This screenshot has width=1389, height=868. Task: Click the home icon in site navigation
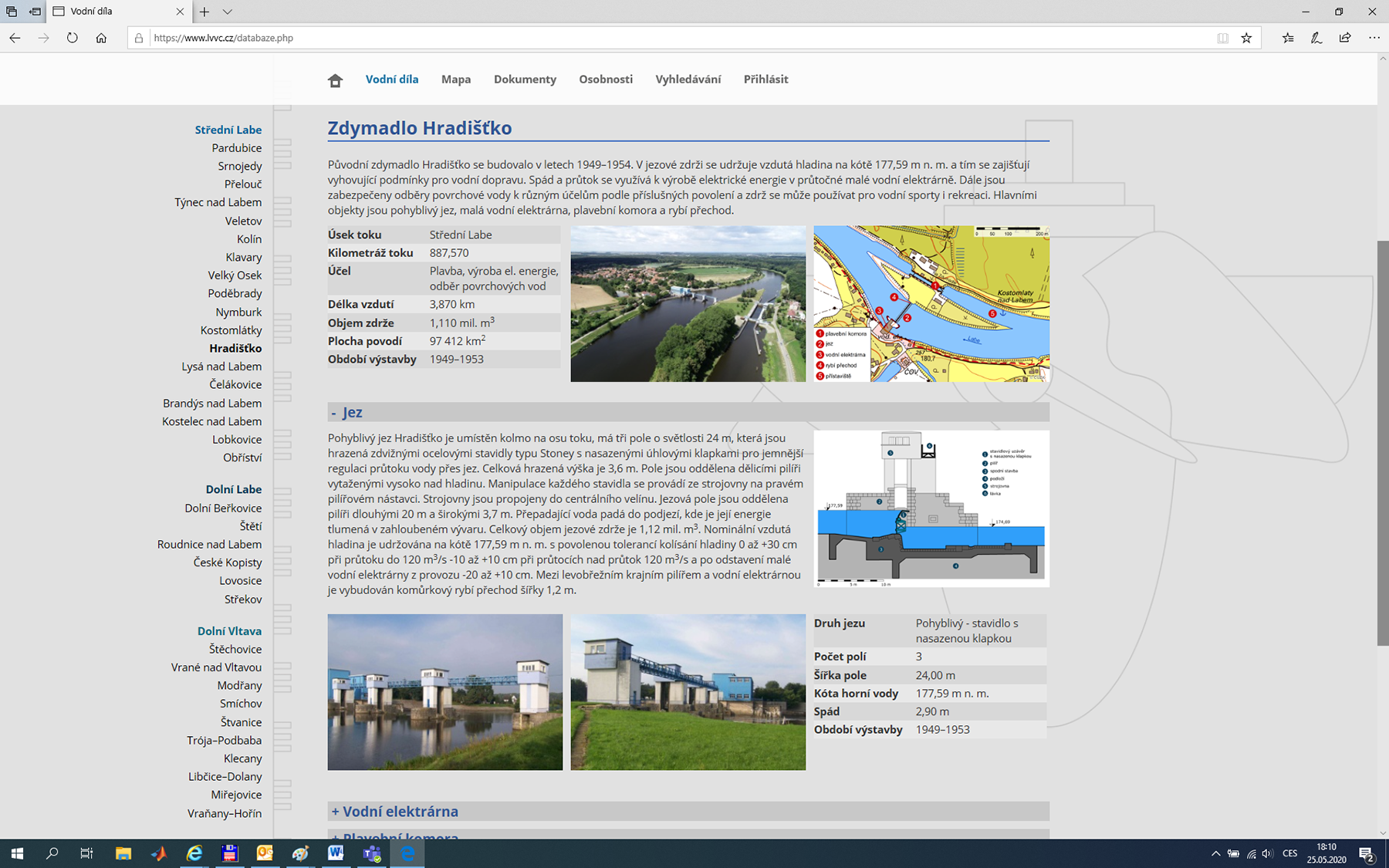(335, 80)
